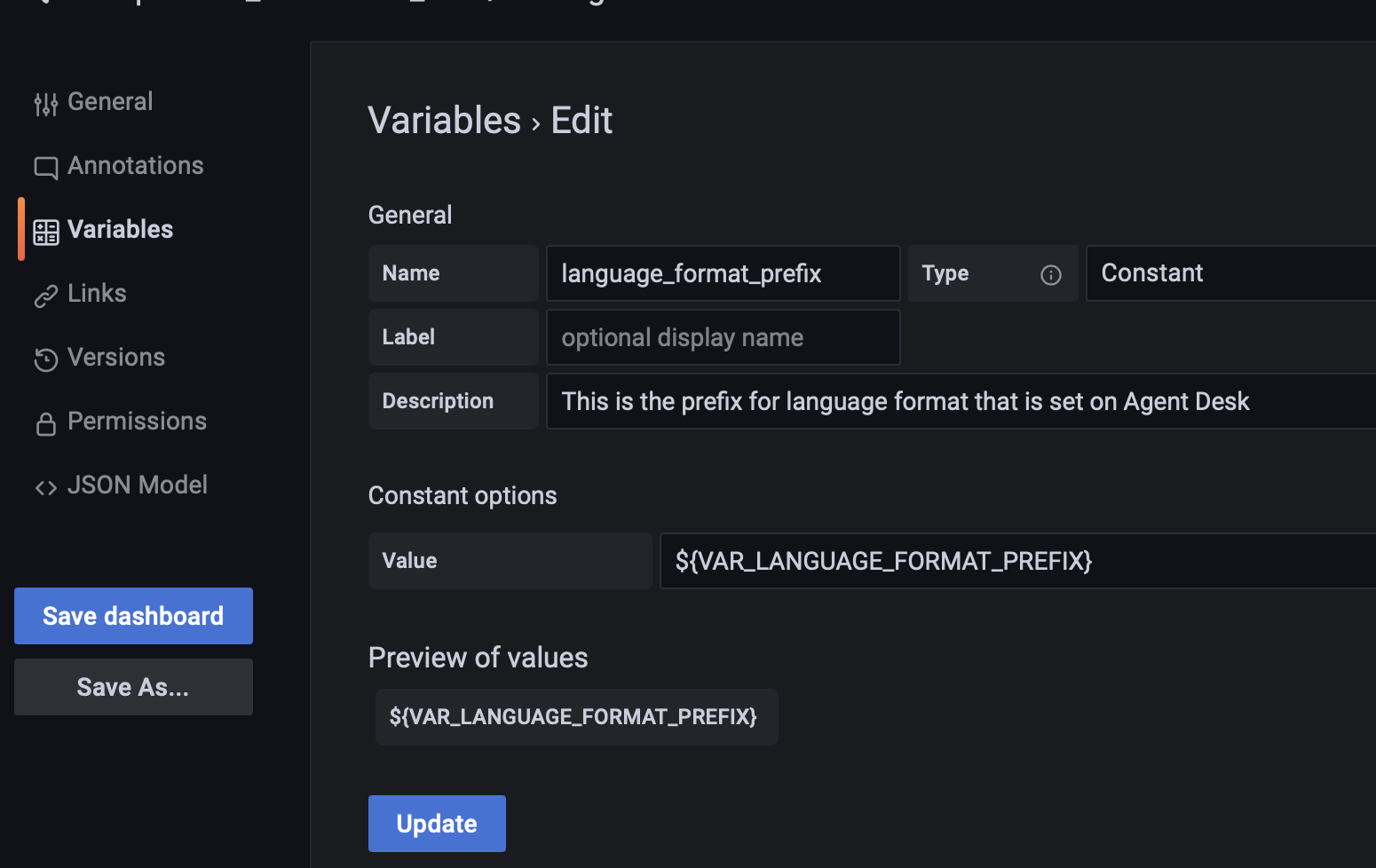Click the constant Value input field
The width and height of the screenshot is (1376, 868).
pyautogui.click(x=1017, y=561)
